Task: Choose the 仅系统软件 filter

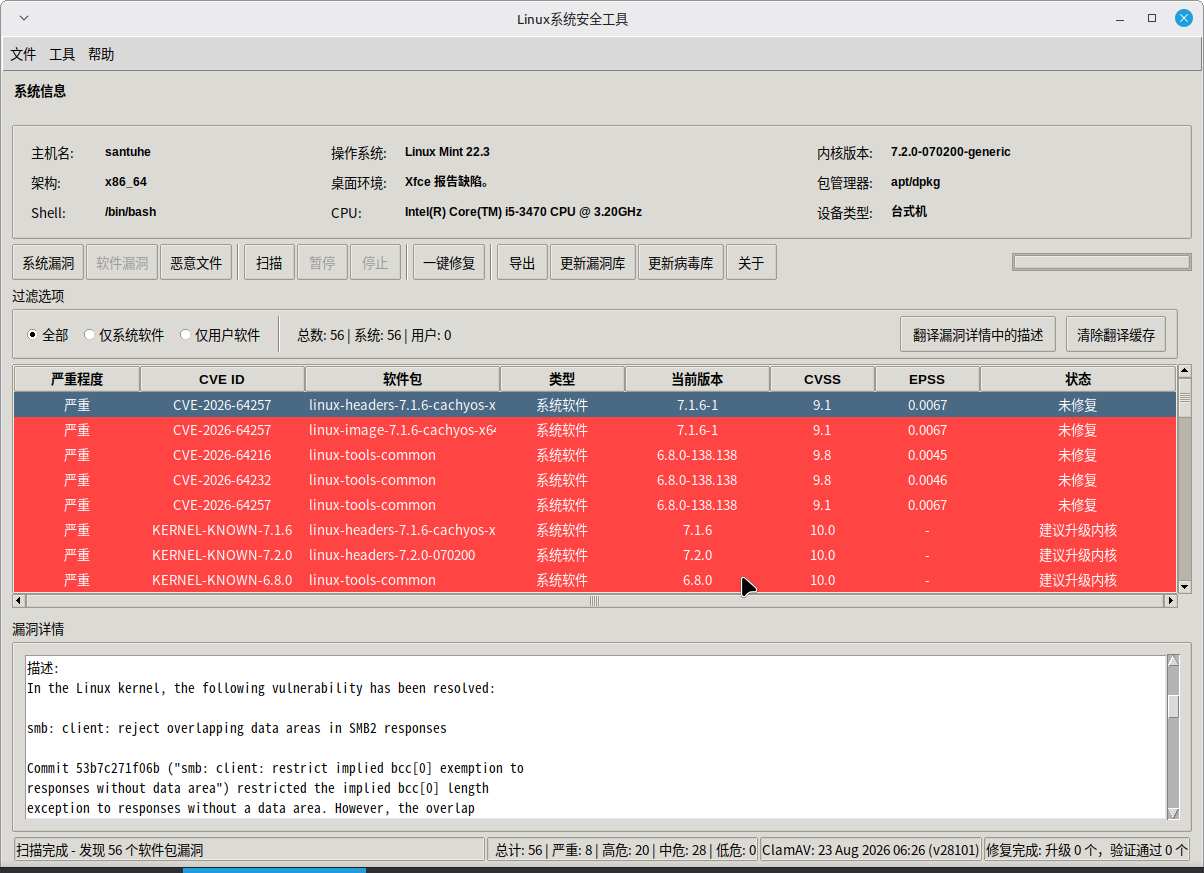Action: [124, 335]
